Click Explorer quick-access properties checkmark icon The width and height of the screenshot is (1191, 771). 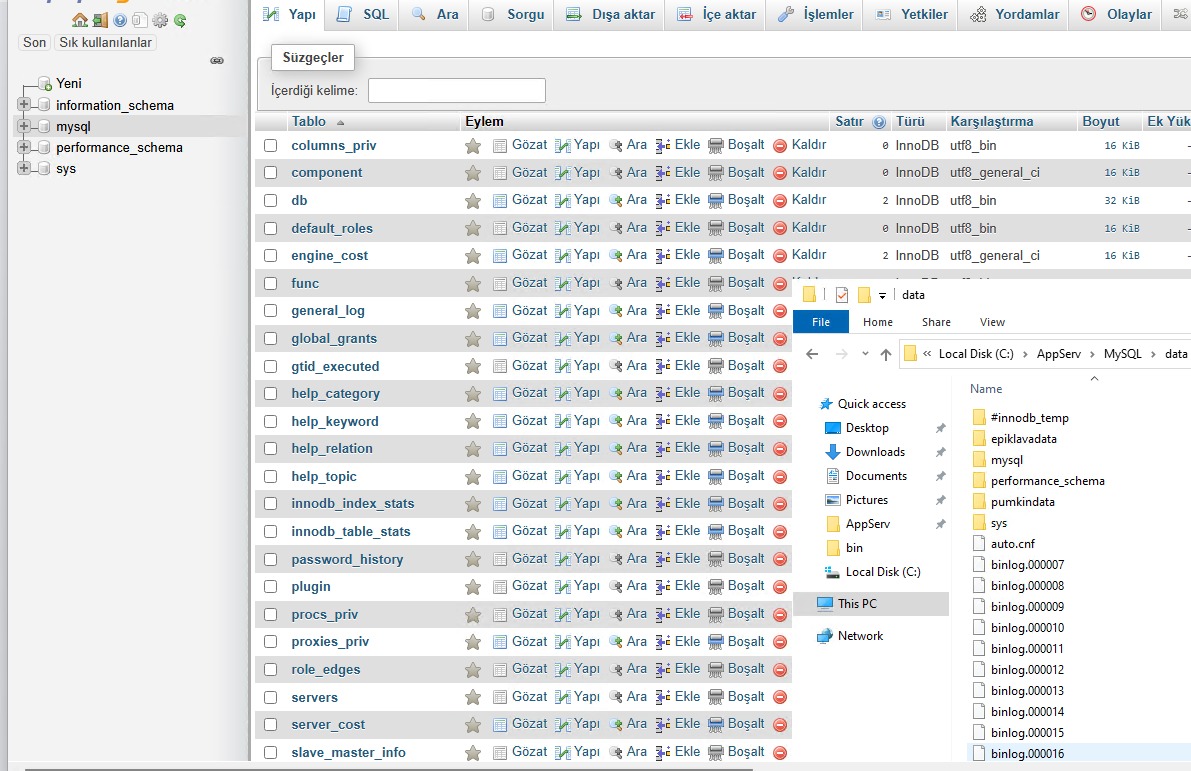[842, 295]
